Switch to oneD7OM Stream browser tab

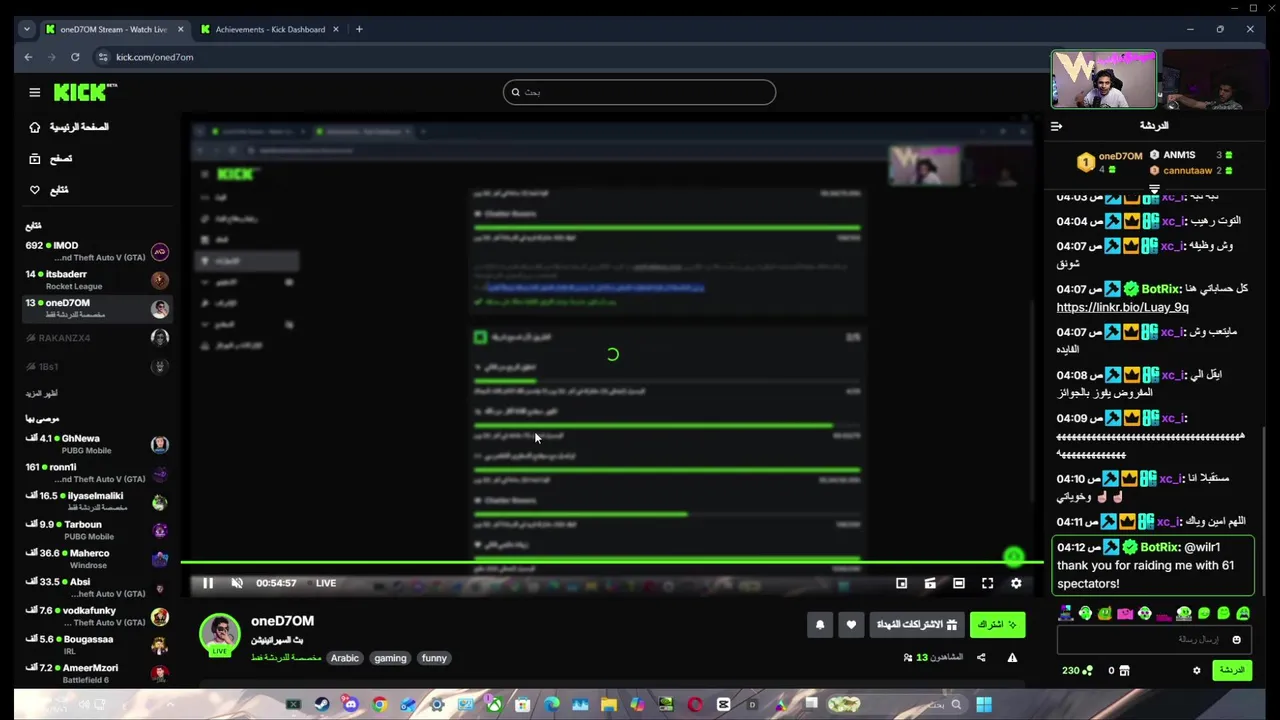coord(114,29)
